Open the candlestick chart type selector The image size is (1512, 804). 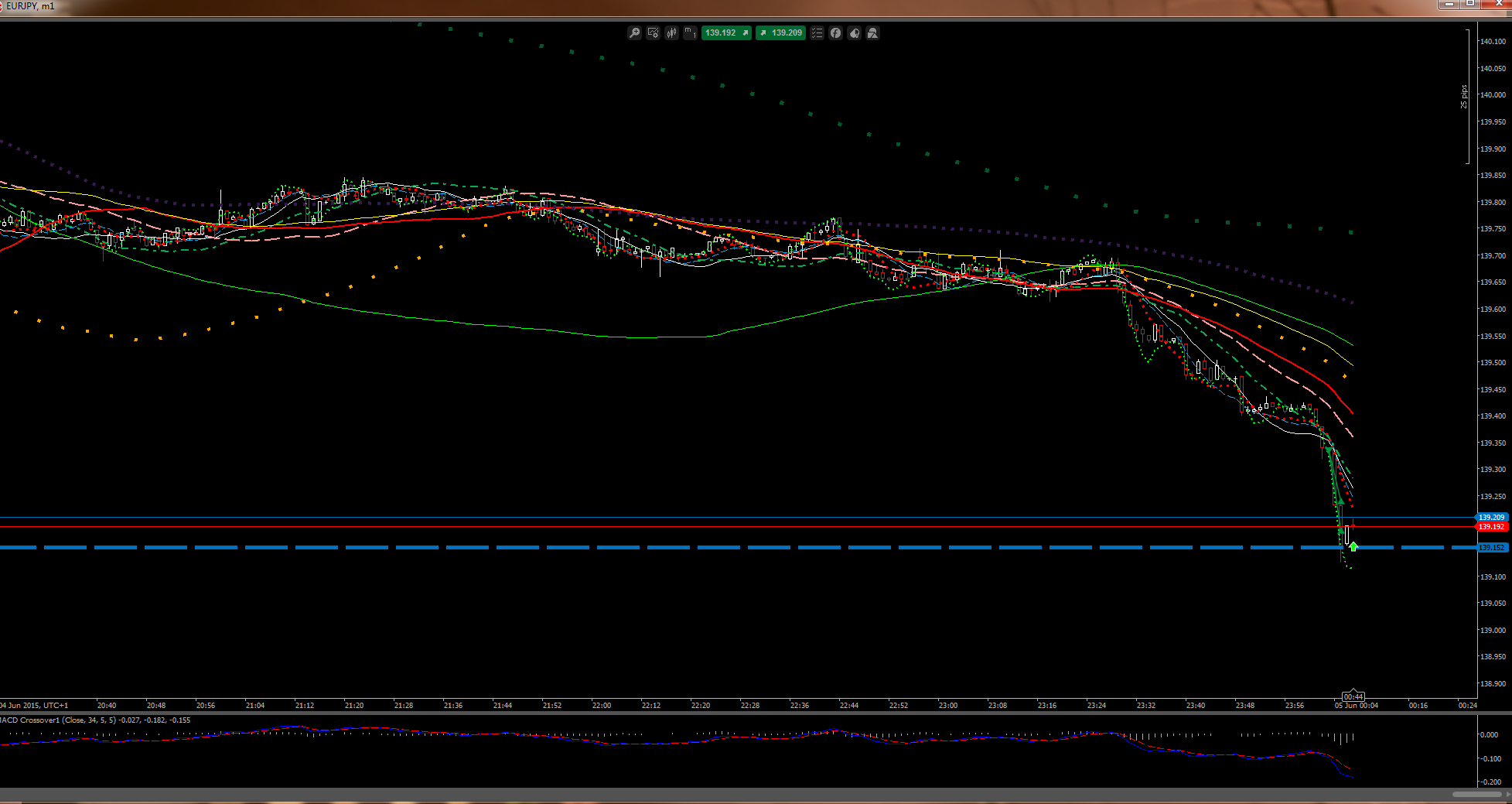pos(672,33)
